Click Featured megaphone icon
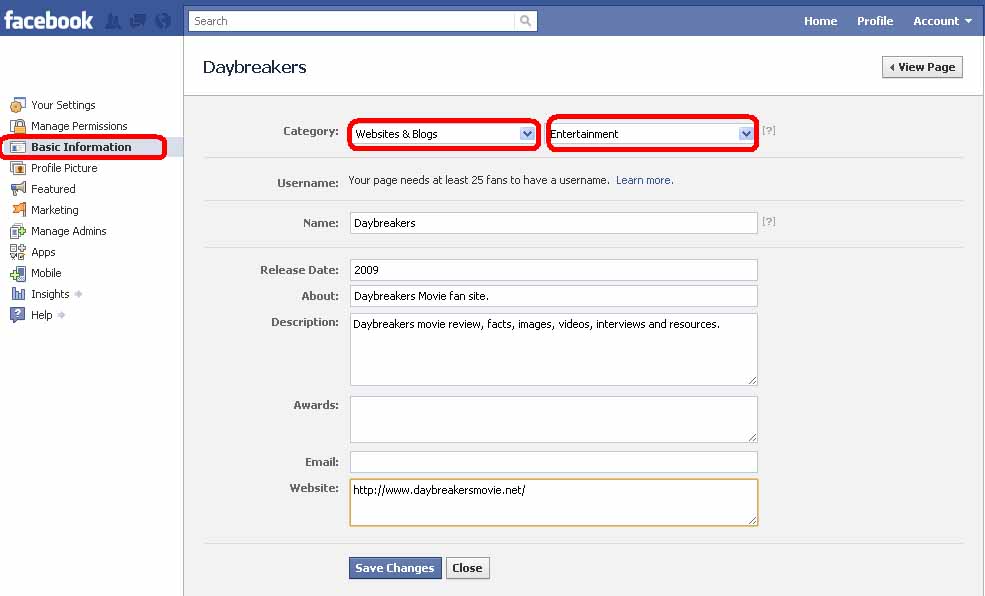This screenshot has height=596, width=985. click(18, 189)
